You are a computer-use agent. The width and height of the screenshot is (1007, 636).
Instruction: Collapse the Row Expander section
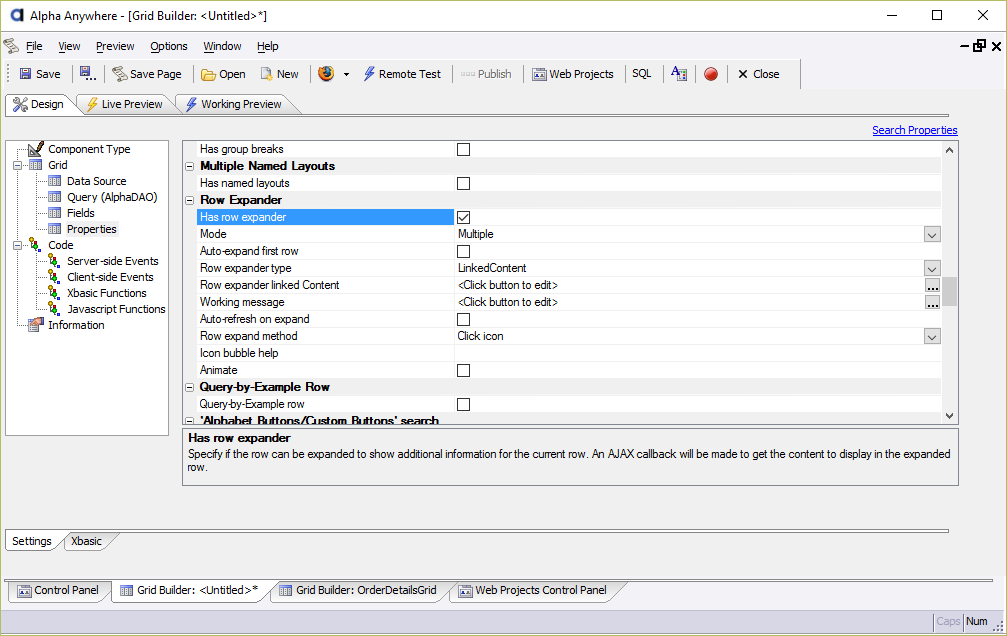[x=189, y=200]
